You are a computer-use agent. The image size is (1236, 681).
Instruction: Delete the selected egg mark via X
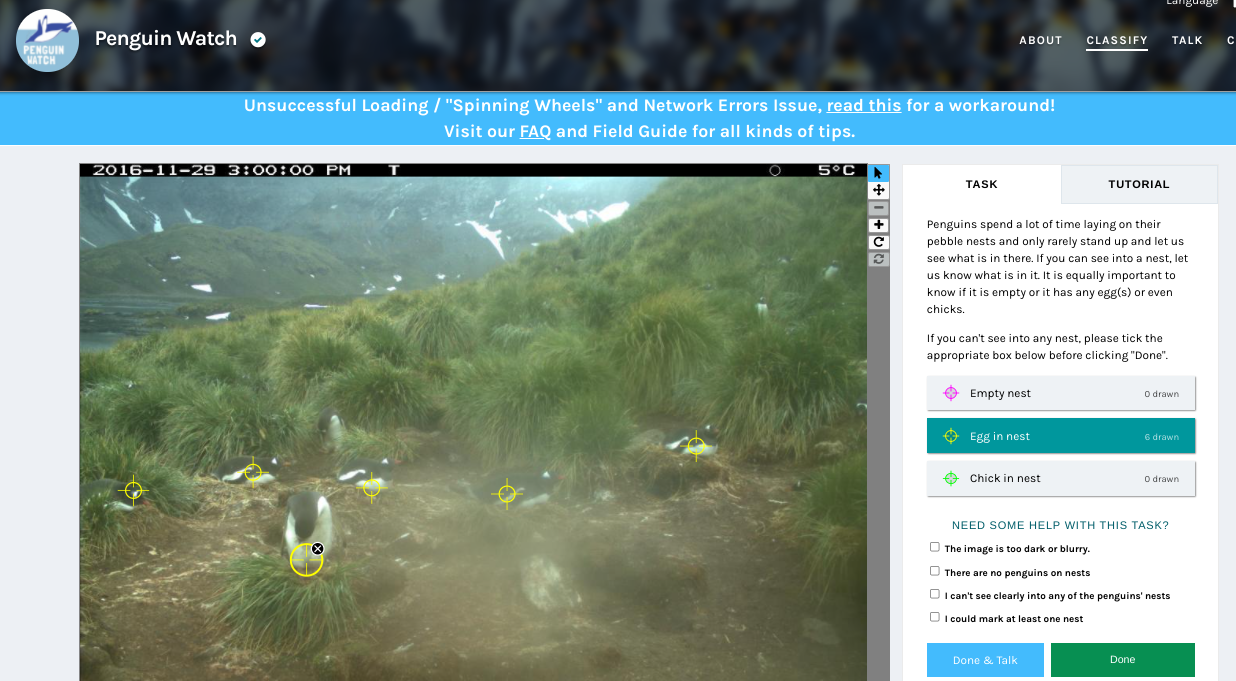317,548
